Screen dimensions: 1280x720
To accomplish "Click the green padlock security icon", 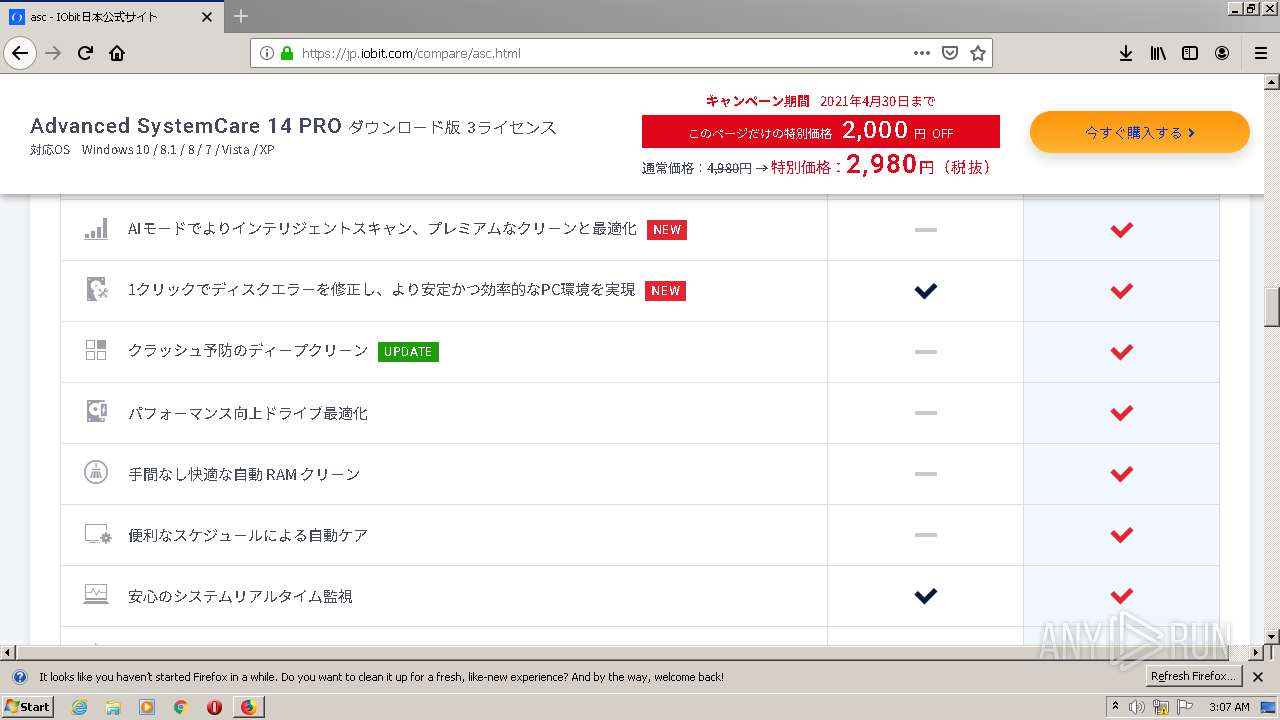I will click(287, 53).
